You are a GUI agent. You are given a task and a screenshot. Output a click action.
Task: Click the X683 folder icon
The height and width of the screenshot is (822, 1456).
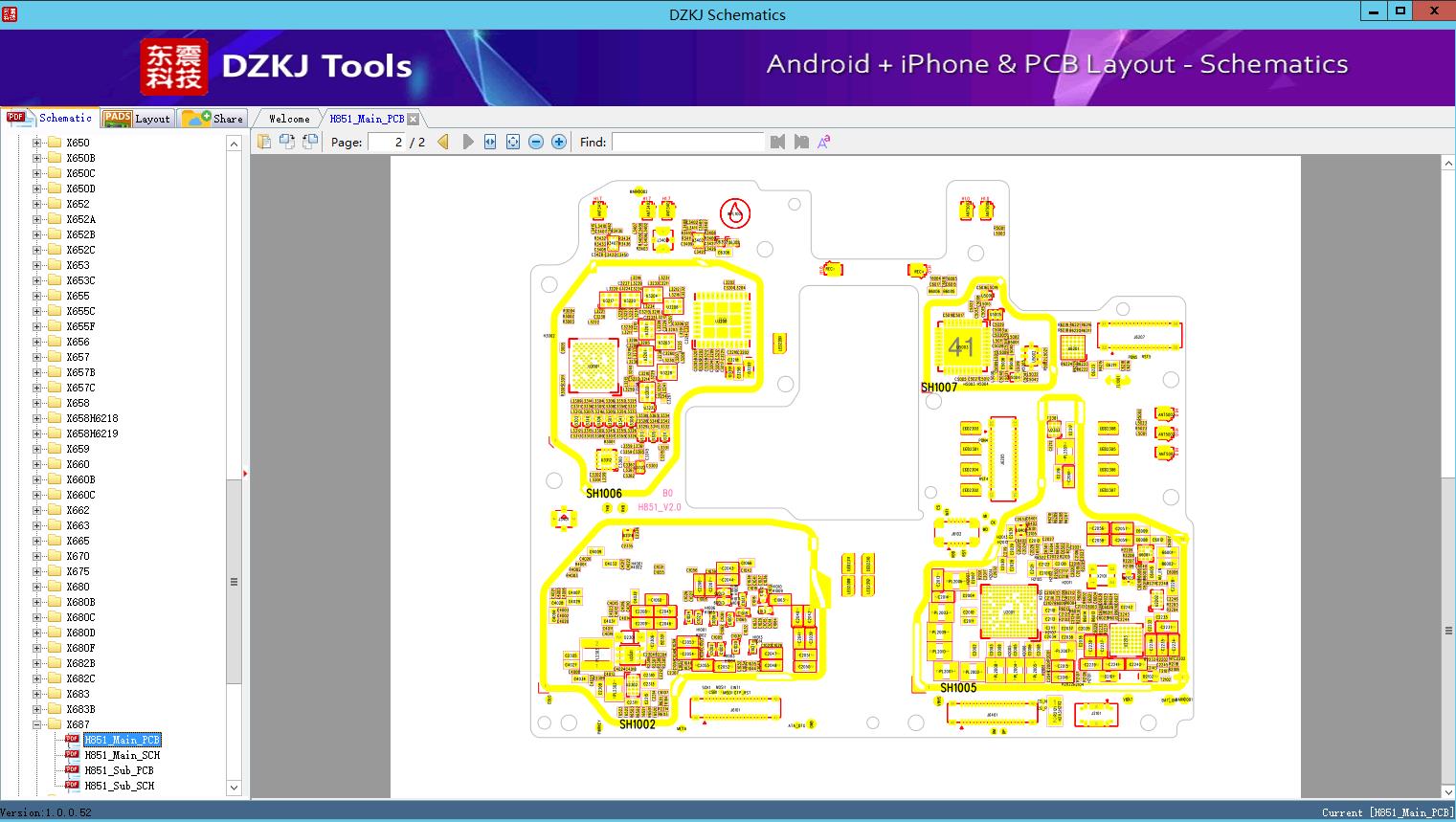pyautogui.click(x=55, y=694)
